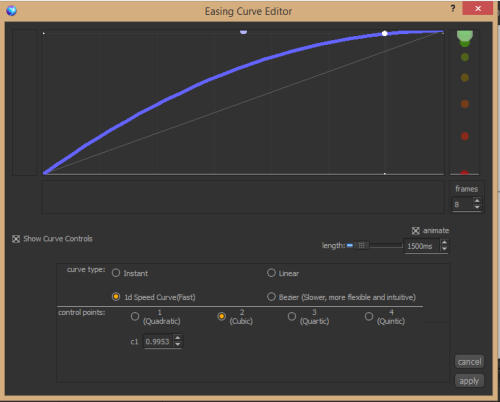Choose the Linear curve type
500x402 pixels.
click(x=271, y=273)
